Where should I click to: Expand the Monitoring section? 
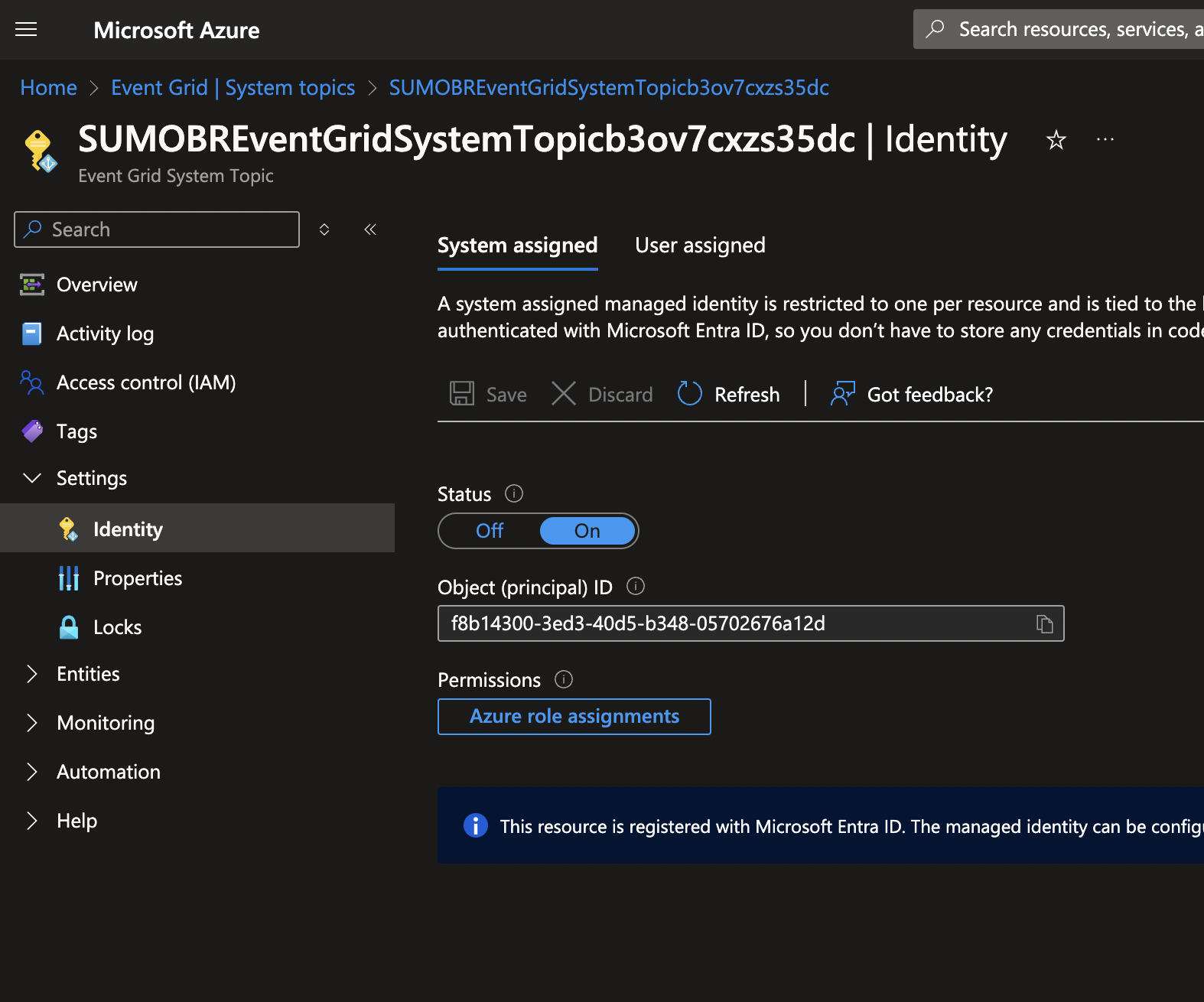click(32, 723)
